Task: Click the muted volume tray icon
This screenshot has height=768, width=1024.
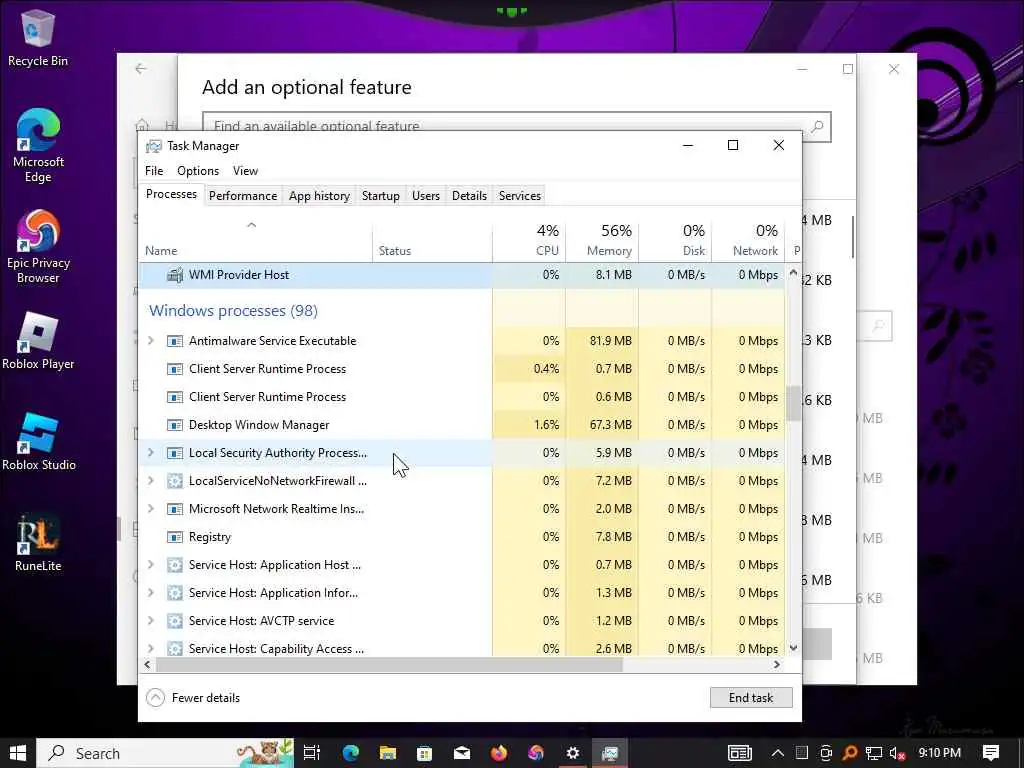Action: coord(897,753)
